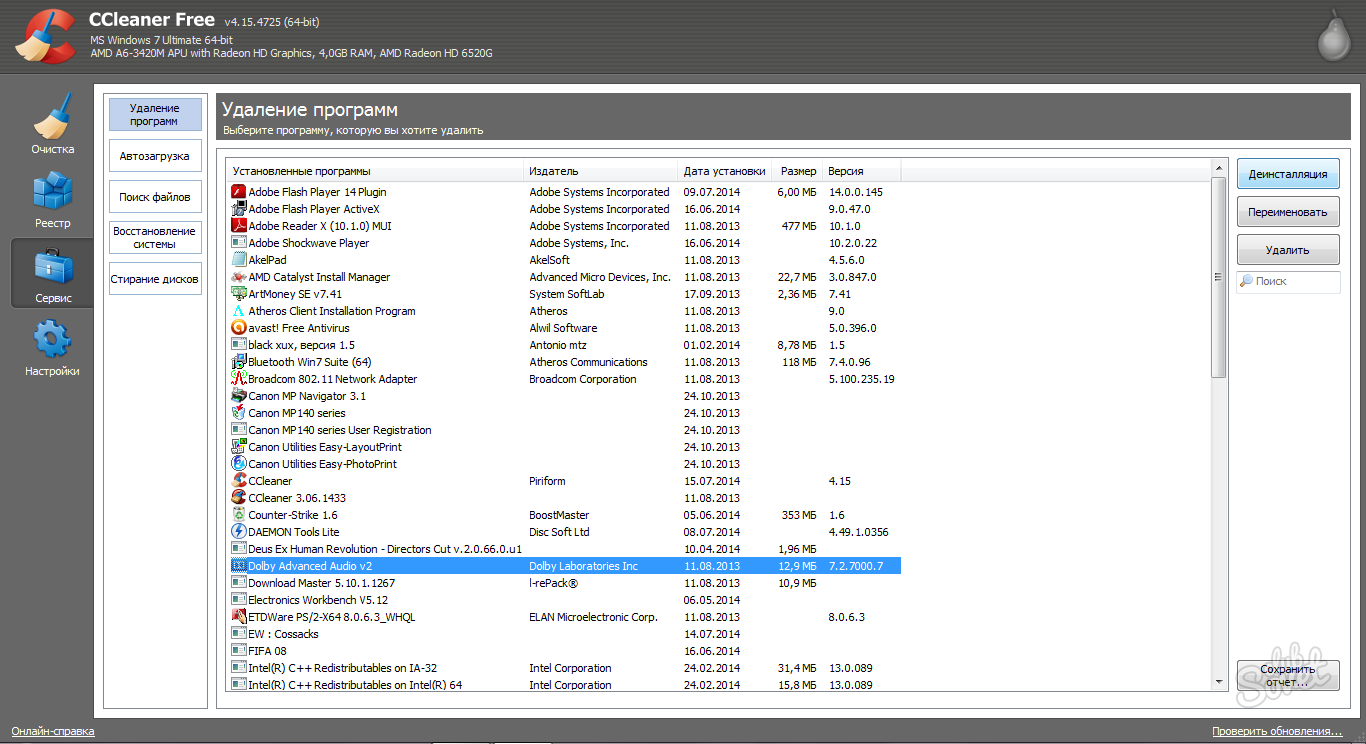Open the Настройки gear section
Image resolution: width=1366 pixels, height=744 pixels.
coord(53,348)
